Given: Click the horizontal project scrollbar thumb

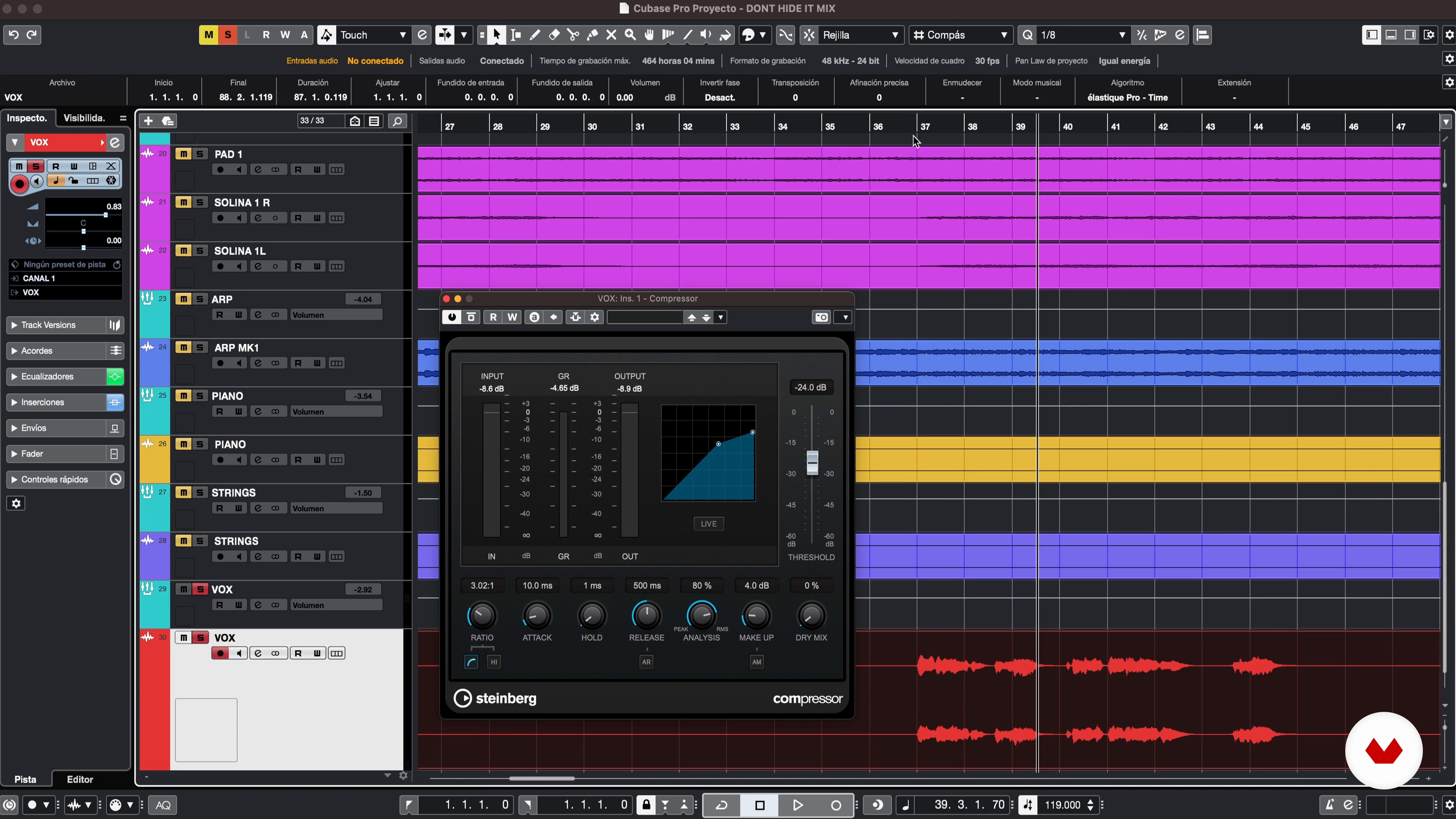Looking at the screenshot, I should (x=541, y=778).
